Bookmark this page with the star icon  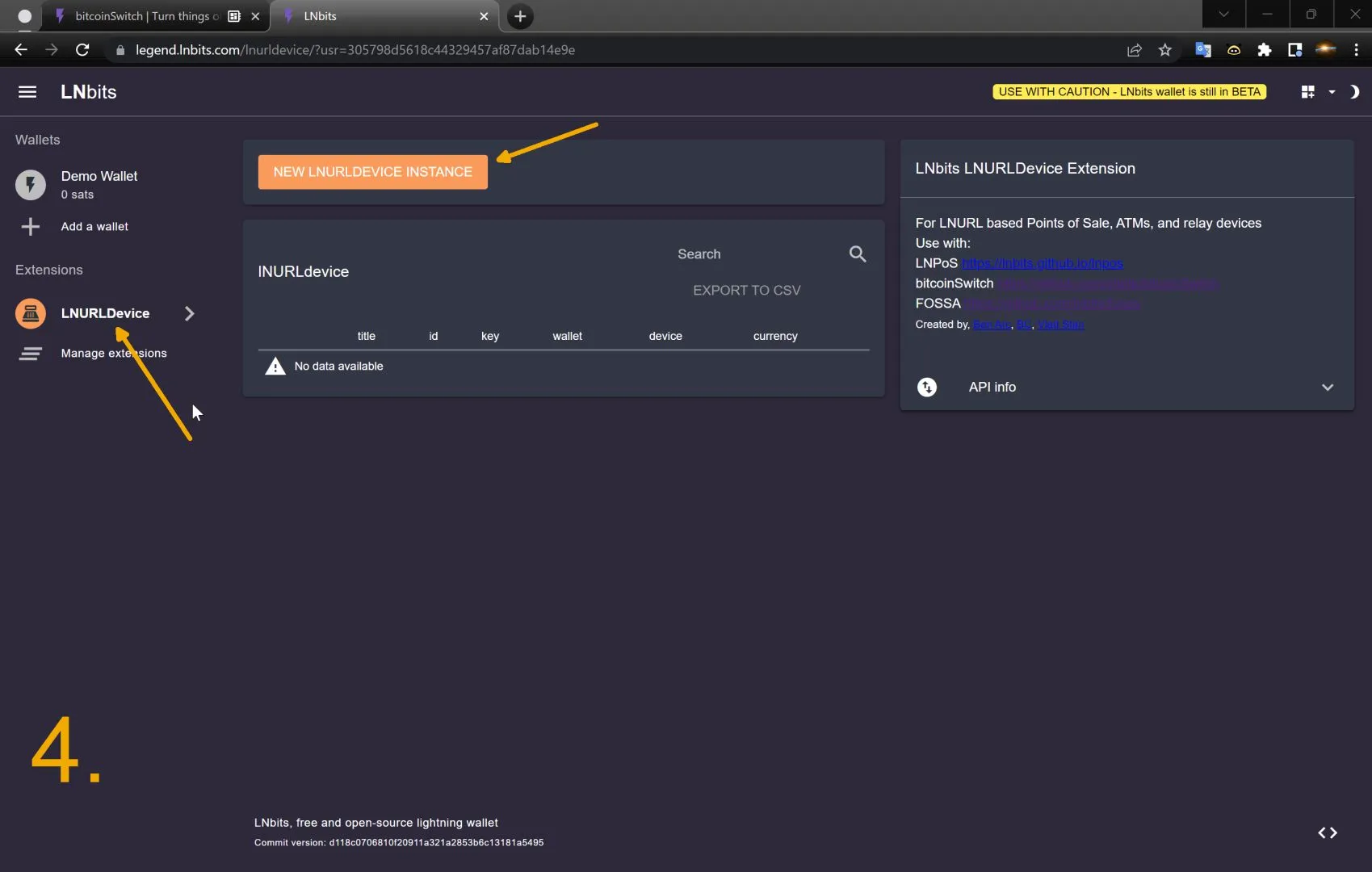pos(1164,50)
